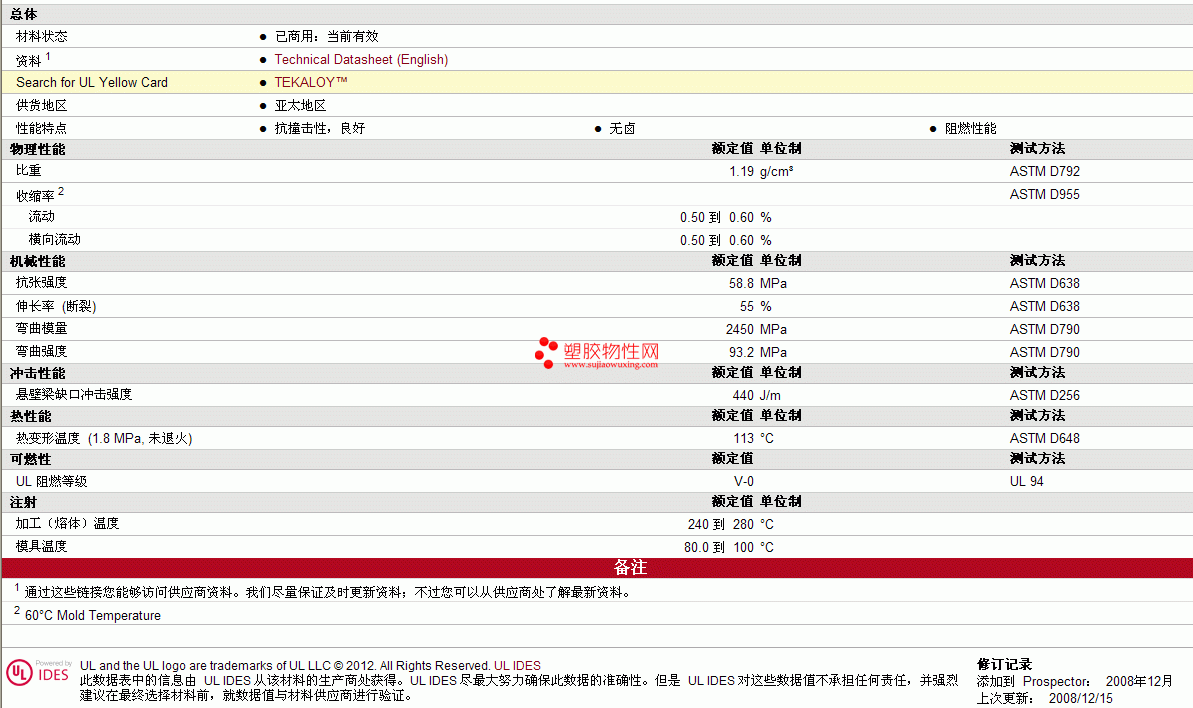
Task: Click the 加工（熔体）温度 row label
Action: coord(68,524)
